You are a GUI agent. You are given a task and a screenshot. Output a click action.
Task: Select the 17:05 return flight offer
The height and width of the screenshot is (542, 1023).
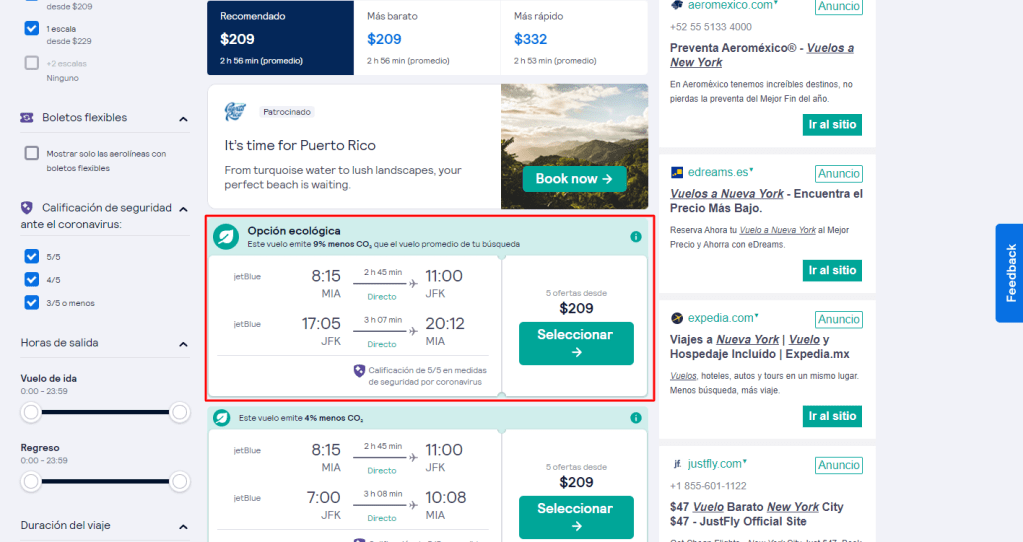click(576, 343)
